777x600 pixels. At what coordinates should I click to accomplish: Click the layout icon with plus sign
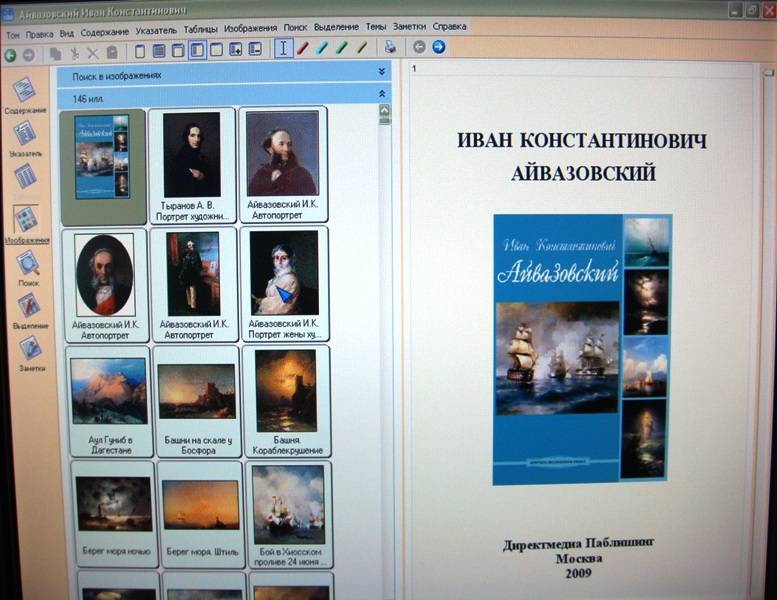pyautogui.click(x=236, y=49)
